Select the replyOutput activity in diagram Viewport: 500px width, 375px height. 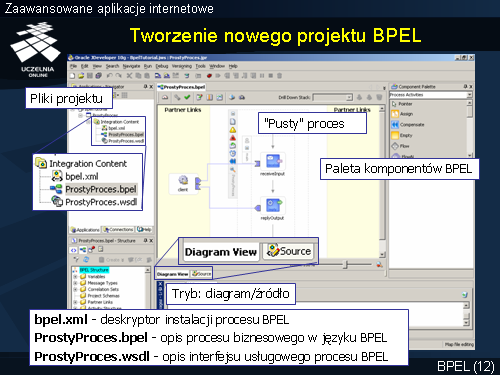tap(272, 208)
